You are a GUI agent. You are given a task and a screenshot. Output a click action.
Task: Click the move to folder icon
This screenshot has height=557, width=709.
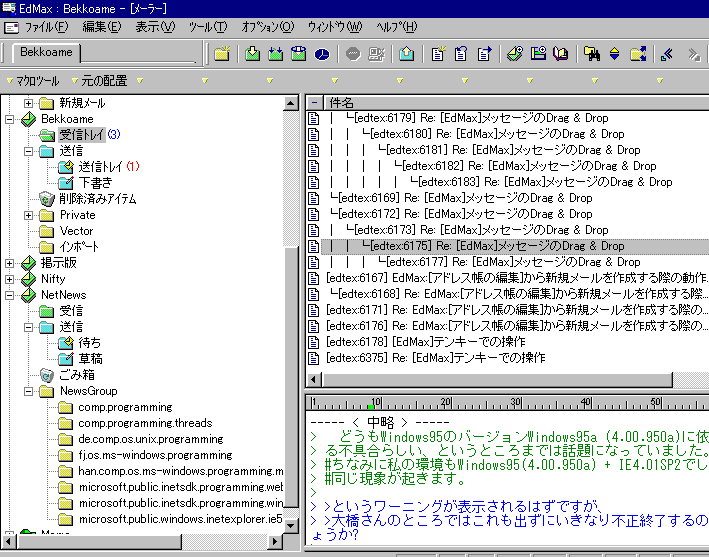click(x=638, y=54)
